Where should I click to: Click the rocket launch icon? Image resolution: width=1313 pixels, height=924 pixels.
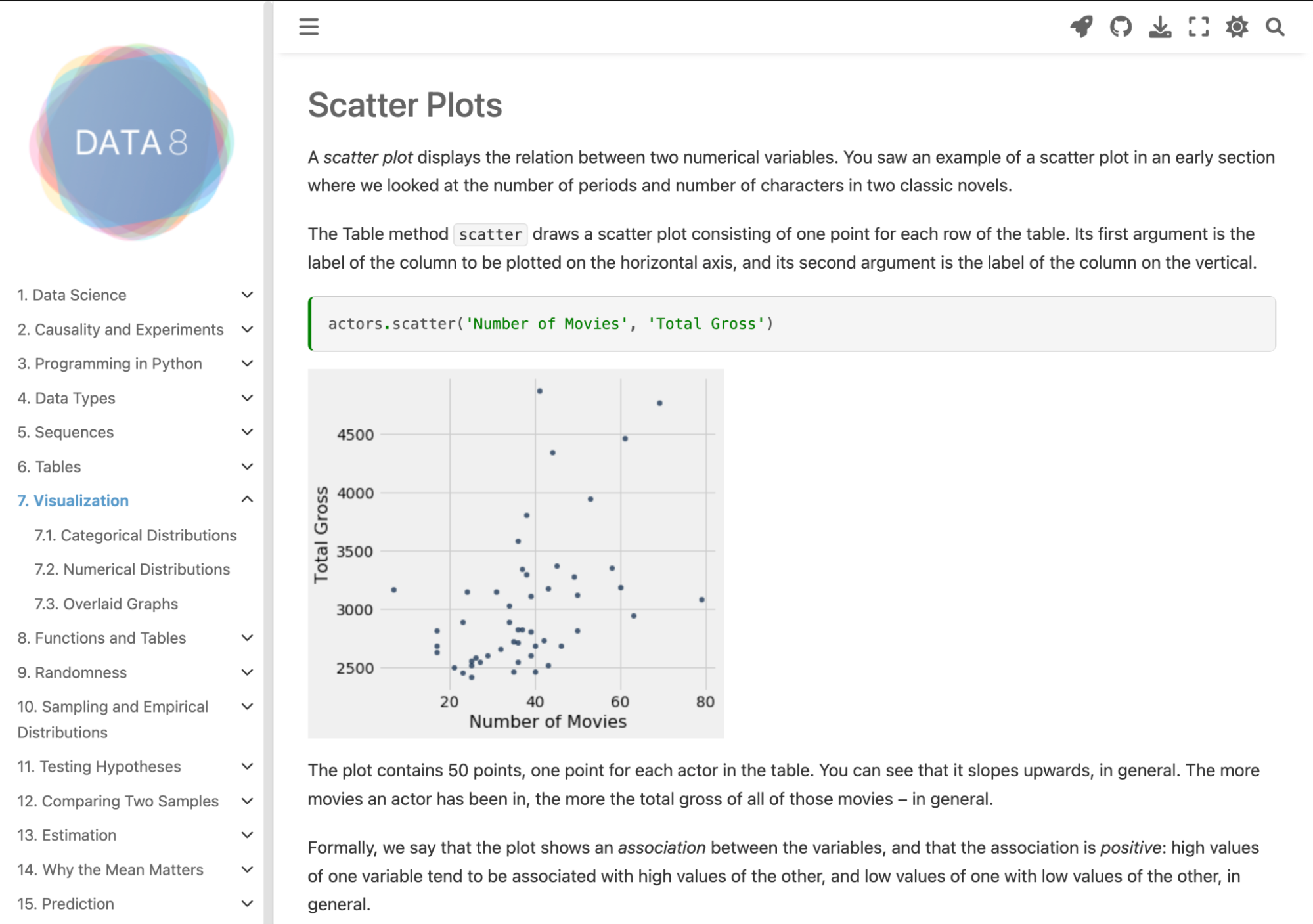(x=1081, y=27)
